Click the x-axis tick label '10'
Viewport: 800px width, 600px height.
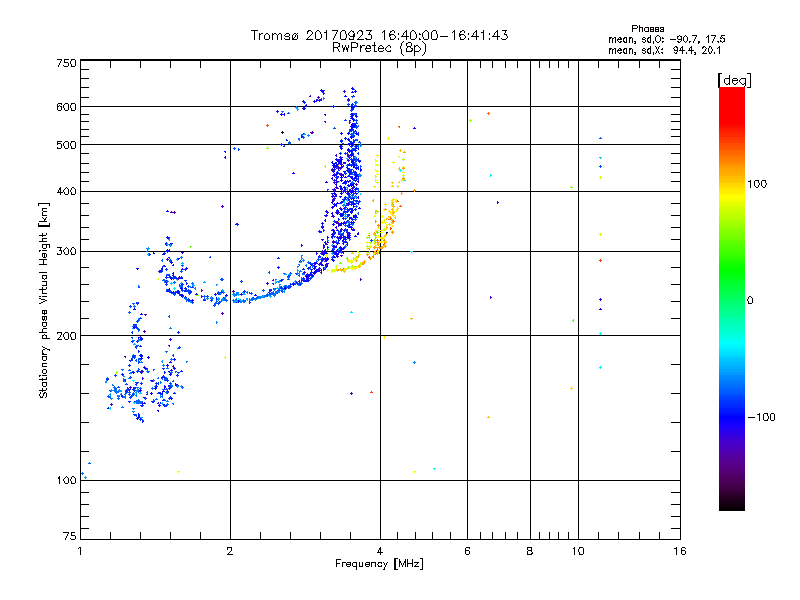(578, 551)
